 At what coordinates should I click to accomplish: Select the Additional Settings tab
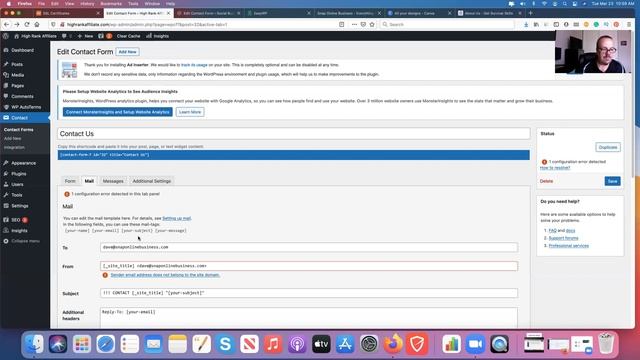tap(151, 181)
